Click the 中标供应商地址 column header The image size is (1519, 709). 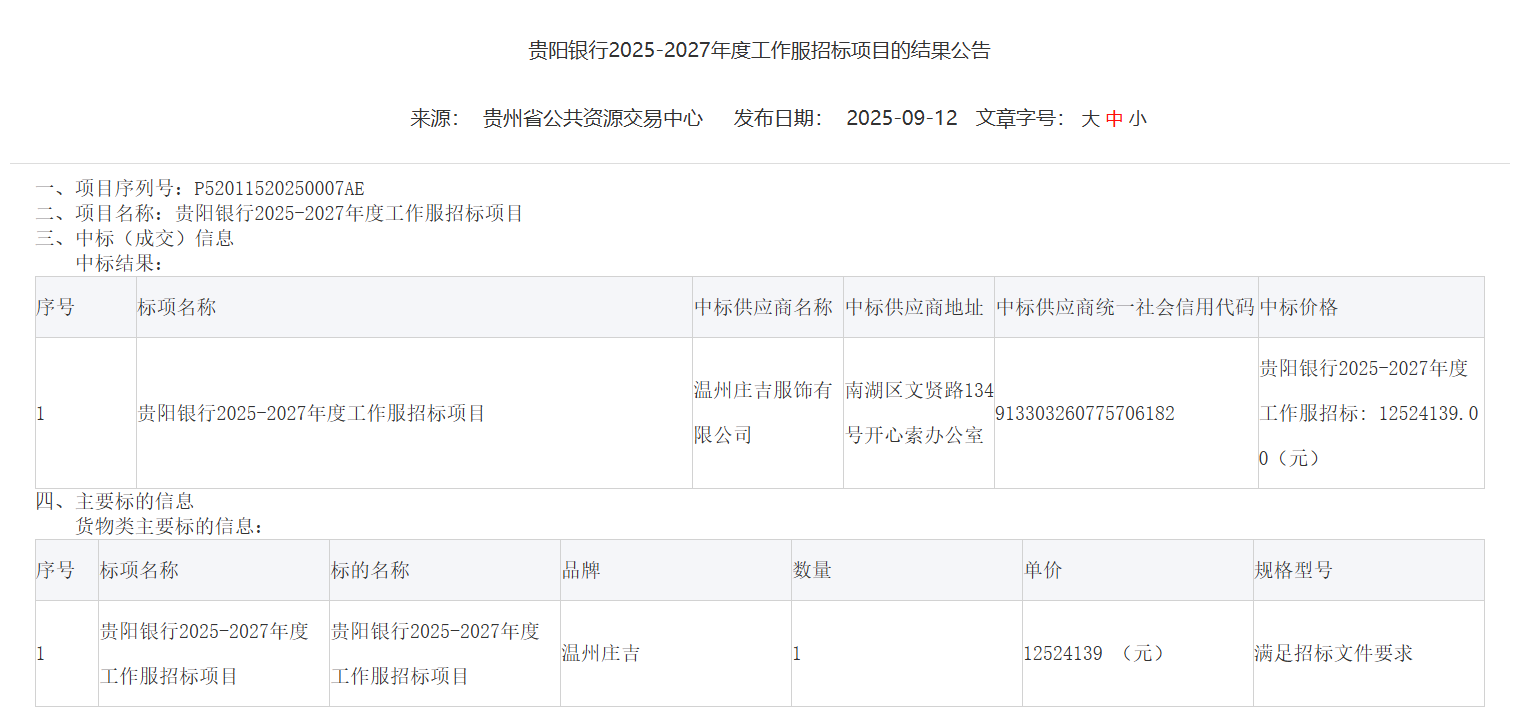tap(915, 308)
